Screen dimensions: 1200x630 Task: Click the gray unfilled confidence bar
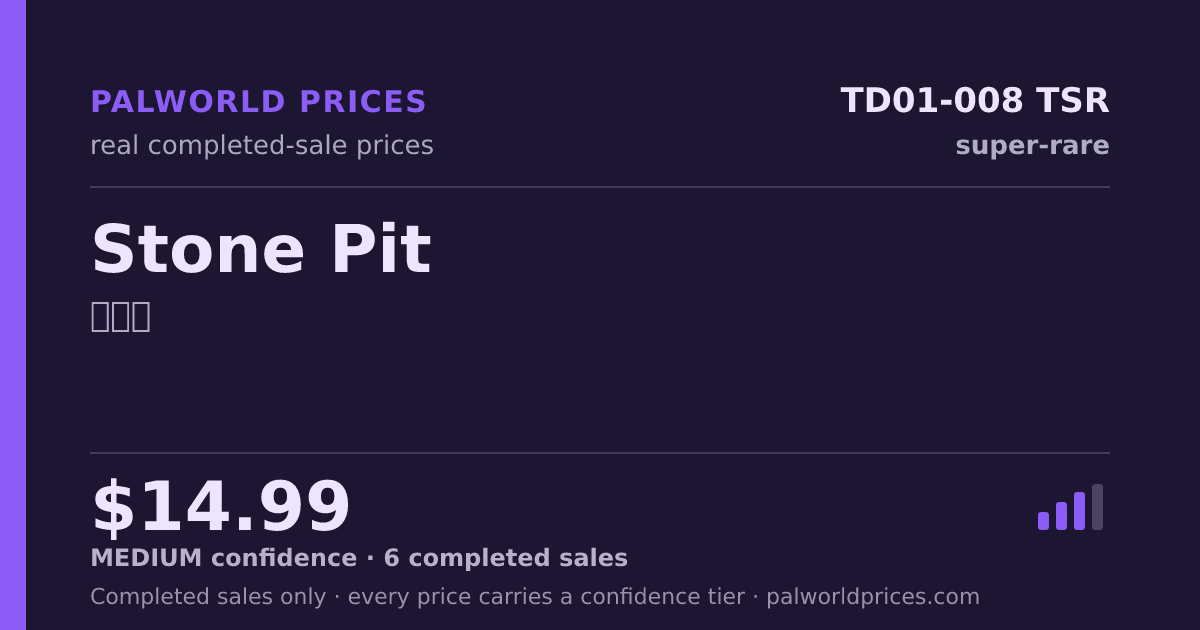[x=1097, y=507]
